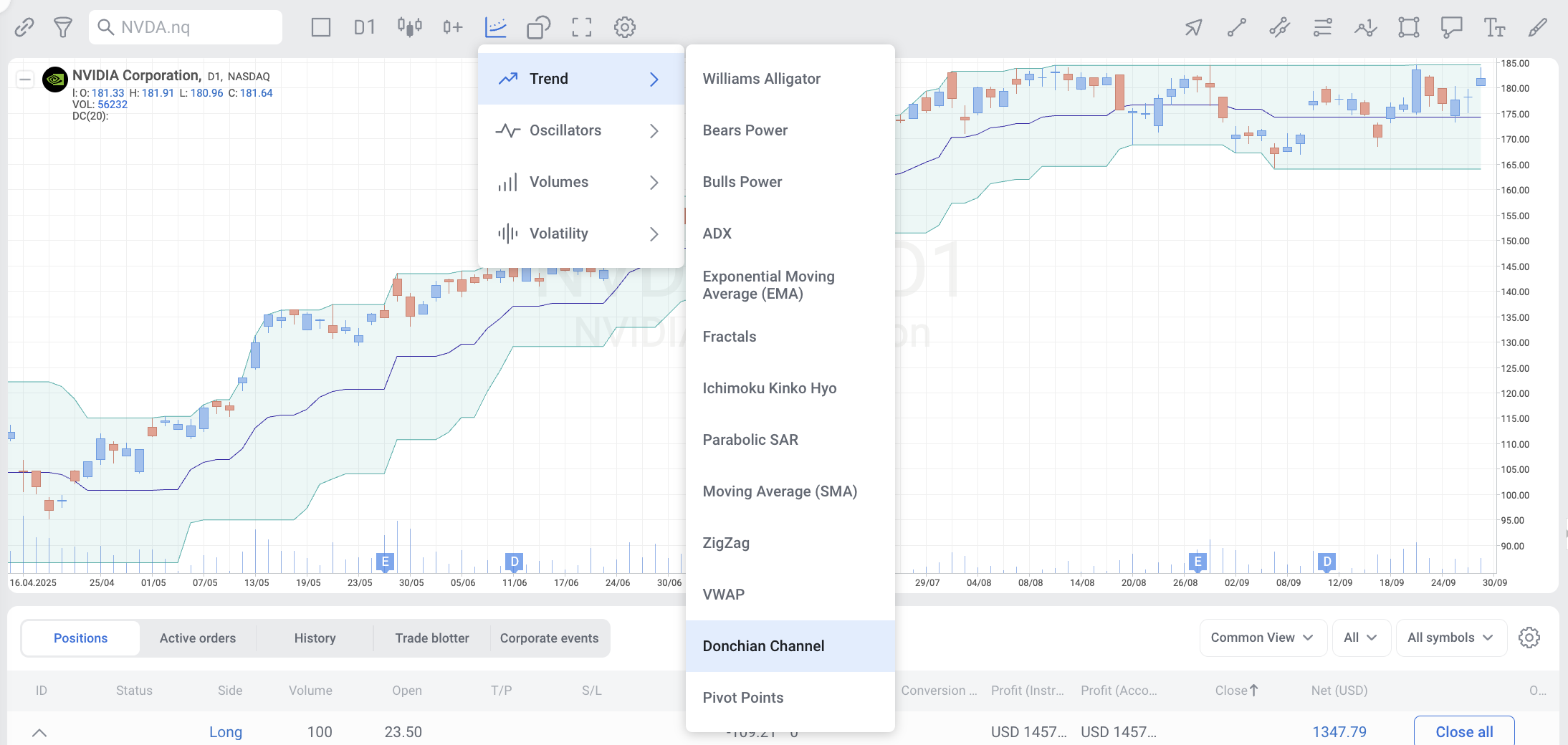Screen dimensions: 1568x745
Task: Switch to the Active orders tab
Action: (198, 638)
